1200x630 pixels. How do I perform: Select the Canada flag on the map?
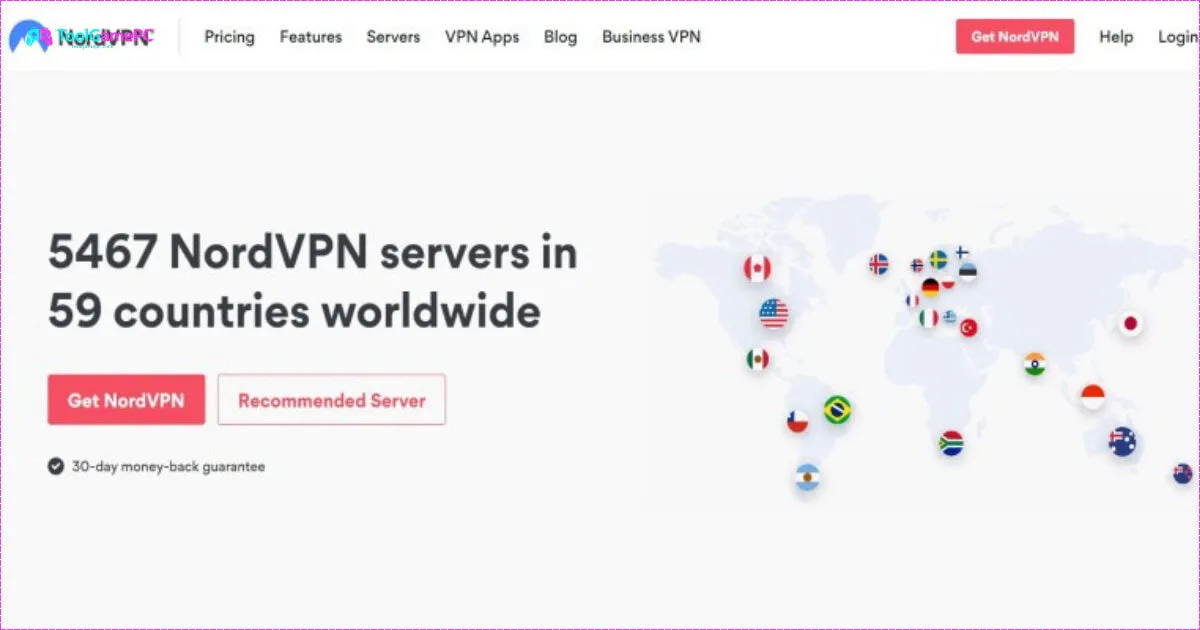[760, 268]
